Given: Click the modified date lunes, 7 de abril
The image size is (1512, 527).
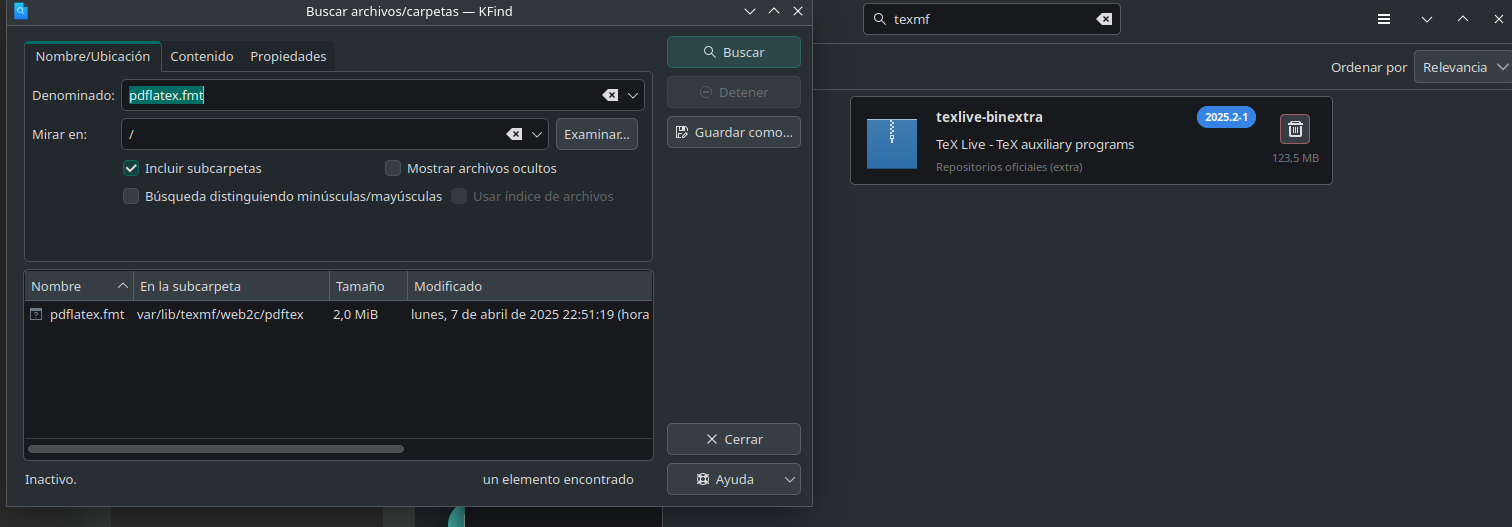Looking at the screenshot, I should tap(530, 314).
